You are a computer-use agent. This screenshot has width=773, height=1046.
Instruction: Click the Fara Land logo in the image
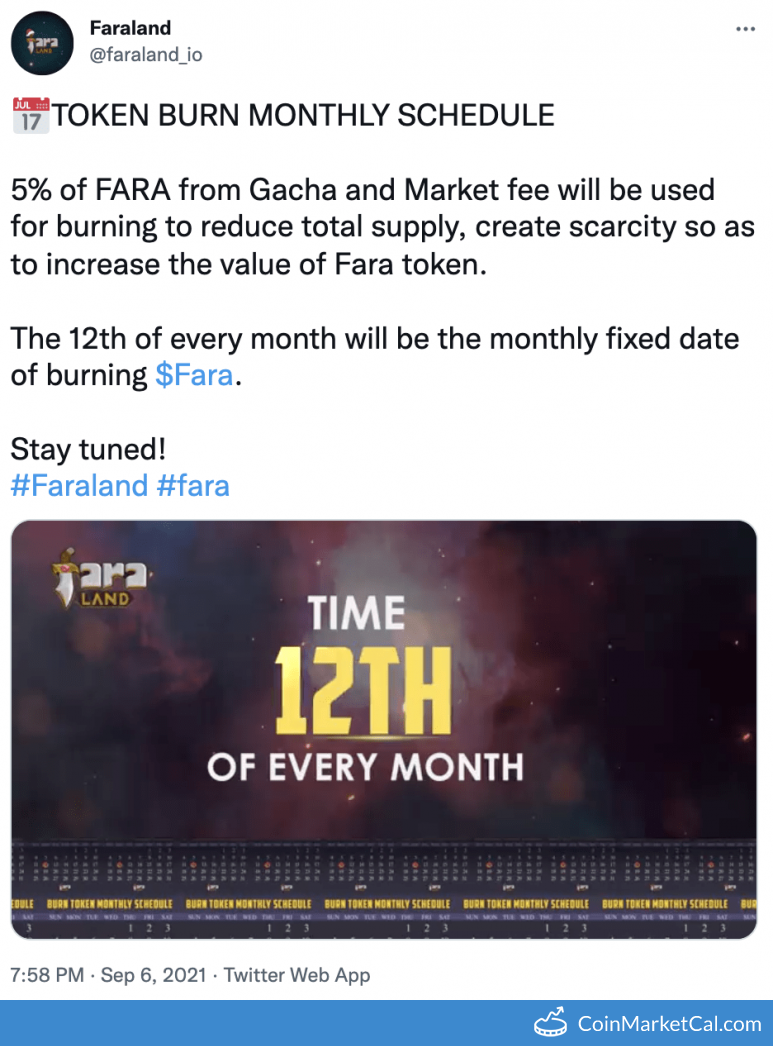(x=101, y=577)
